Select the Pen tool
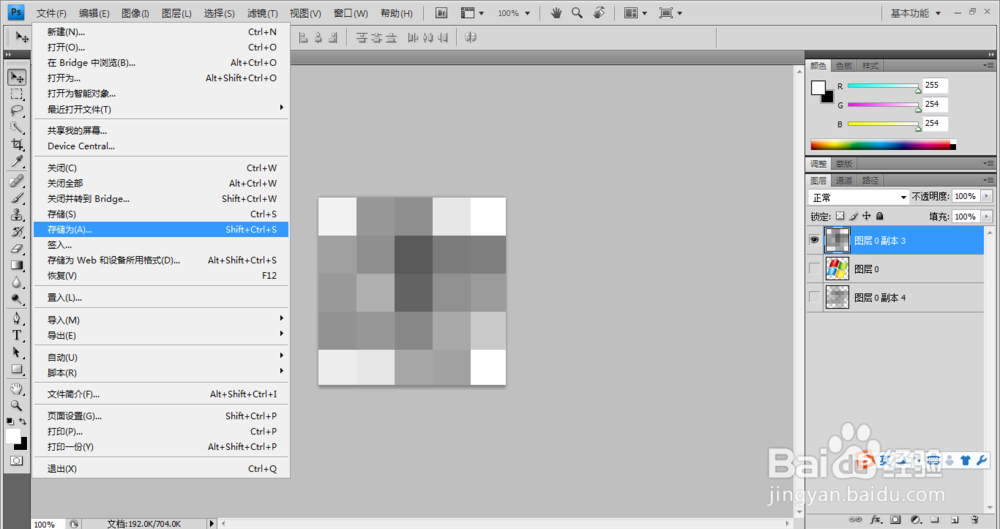1000x529 pixels. pyautogui.click(x=17, y=318)
